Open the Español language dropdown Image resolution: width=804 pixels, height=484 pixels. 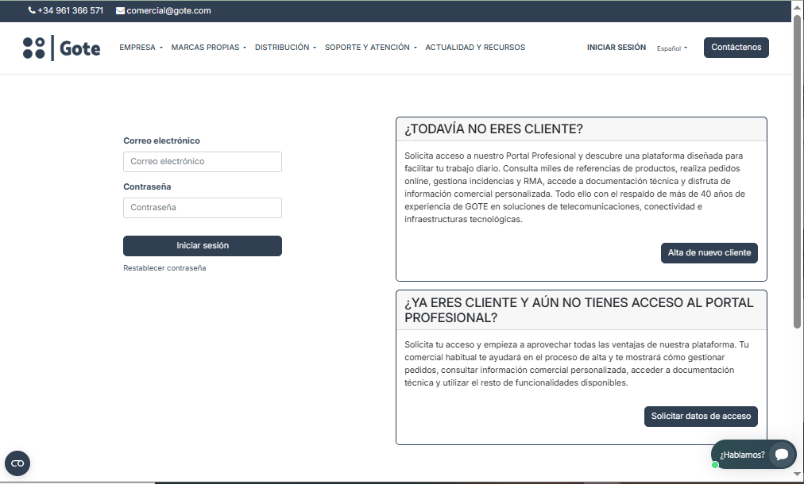pyautogui.click(x=672, y=48)
